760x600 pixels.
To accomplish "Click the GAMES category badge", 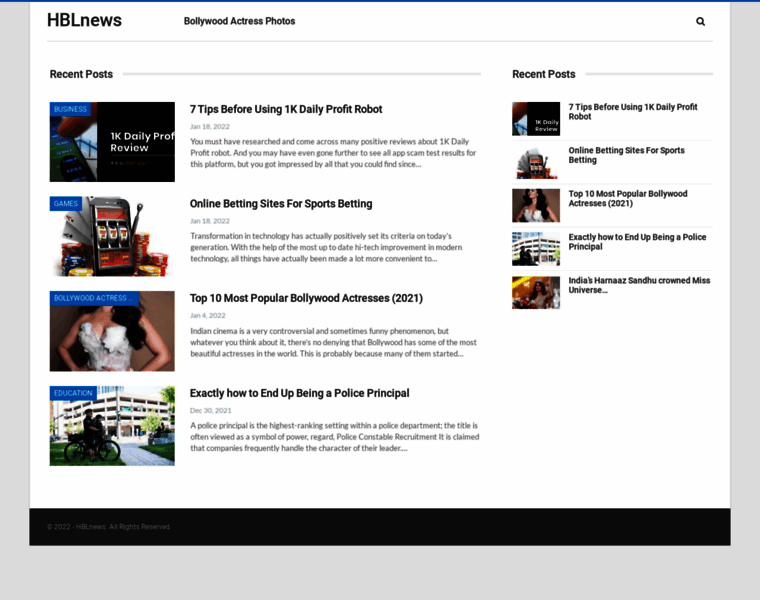I will pyautogui.click(x=66, y=203).
